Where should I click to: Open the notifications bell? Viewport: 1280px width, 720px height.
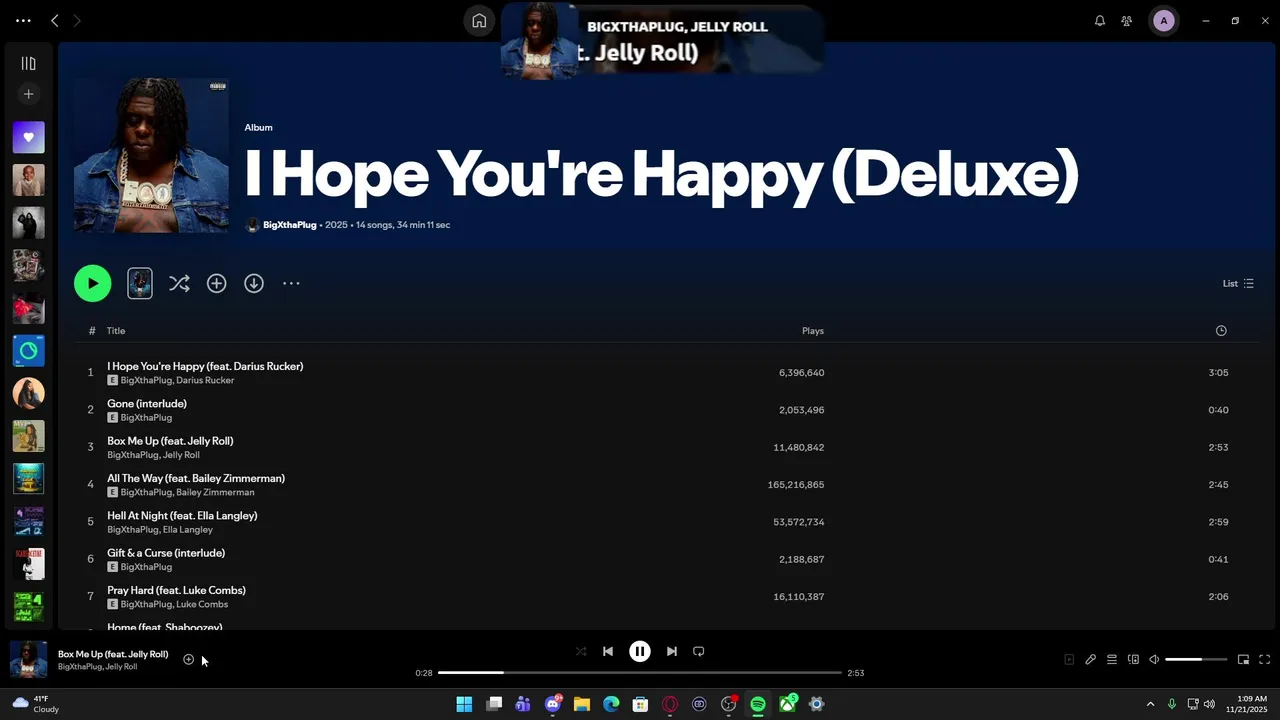[1100, 20]
